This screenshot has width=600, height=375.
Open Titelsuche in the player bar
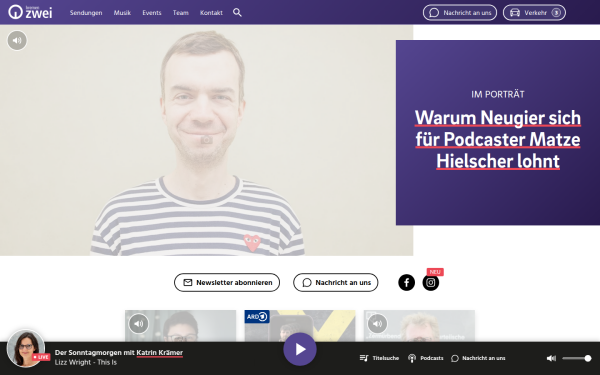click(x=379, y=358)
